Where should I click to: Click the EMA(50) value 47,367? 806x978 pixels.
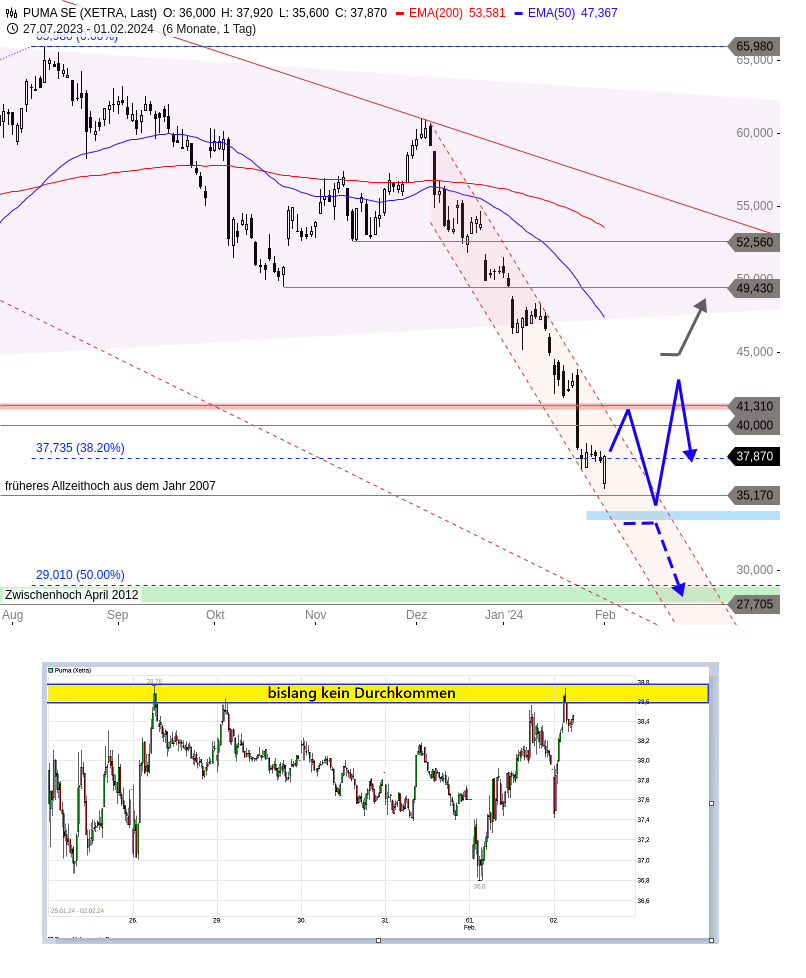click(x=599, y=12)
